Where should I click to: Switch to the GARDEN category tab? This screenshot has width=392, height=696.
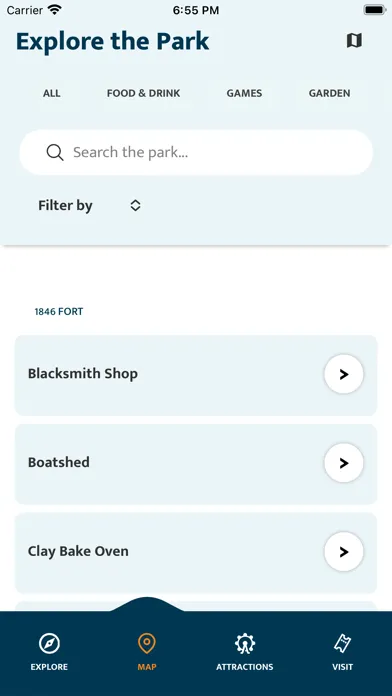coord(329,93)
